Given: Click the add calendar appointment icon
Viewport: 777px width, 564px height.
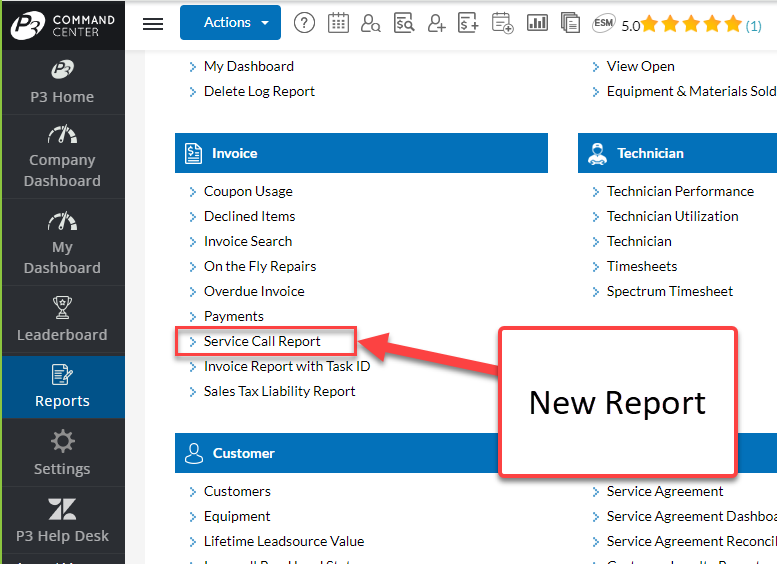Looking at the screenshot, I should [502, 23].
